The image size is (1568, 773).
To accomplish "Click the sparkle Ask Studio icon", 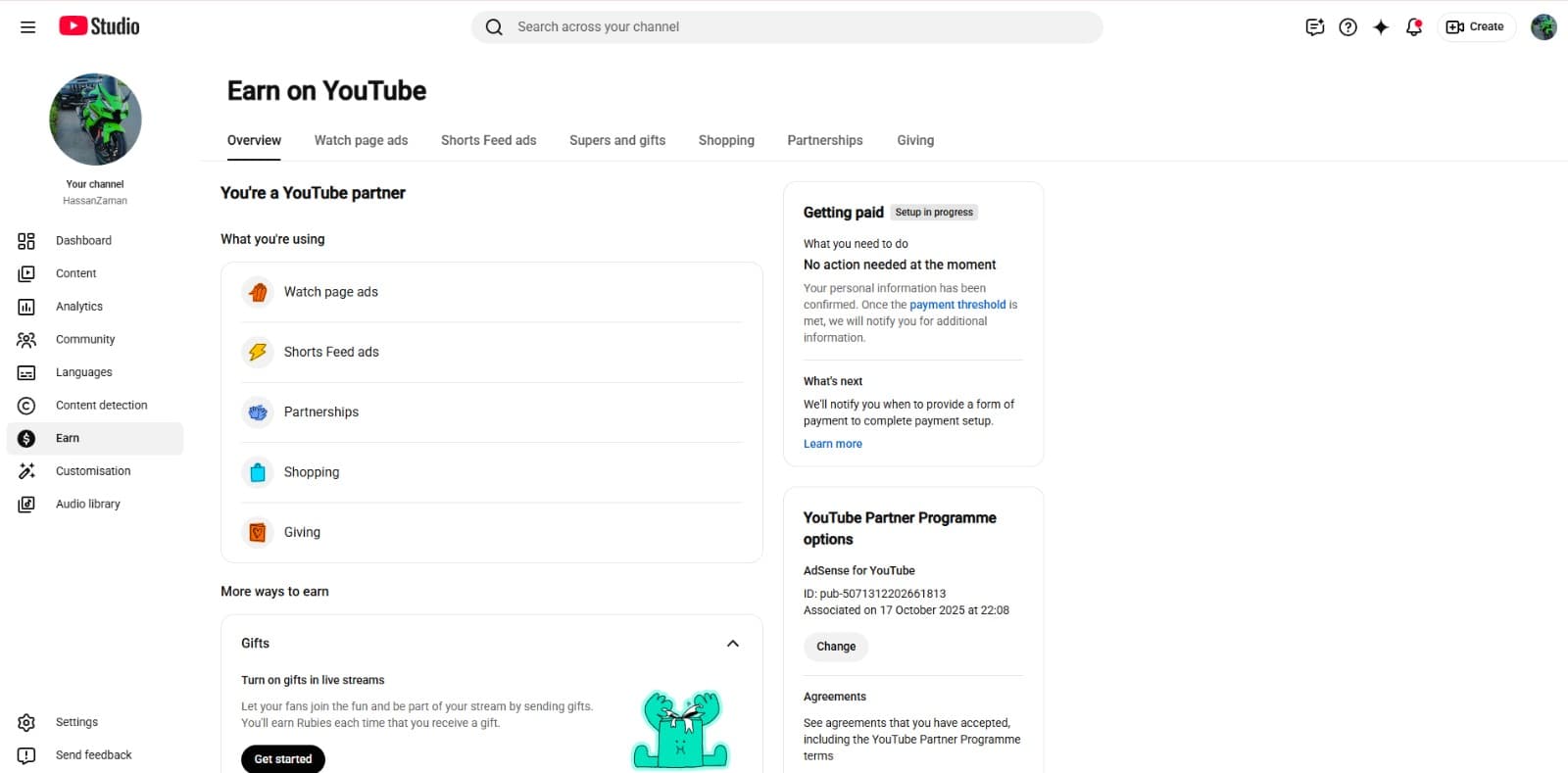I will pyautogui.click(x=1381, y=27).
